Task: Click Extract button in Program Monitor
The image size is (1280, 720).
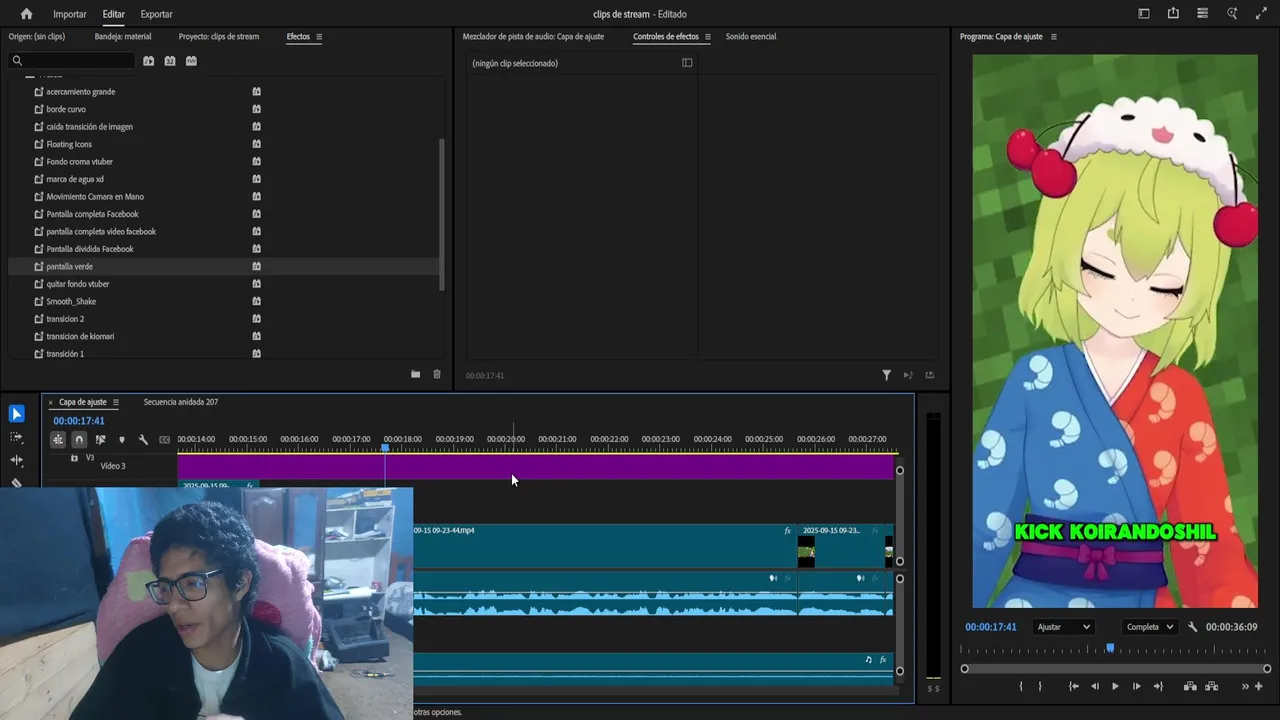Action: (1212, 686)
